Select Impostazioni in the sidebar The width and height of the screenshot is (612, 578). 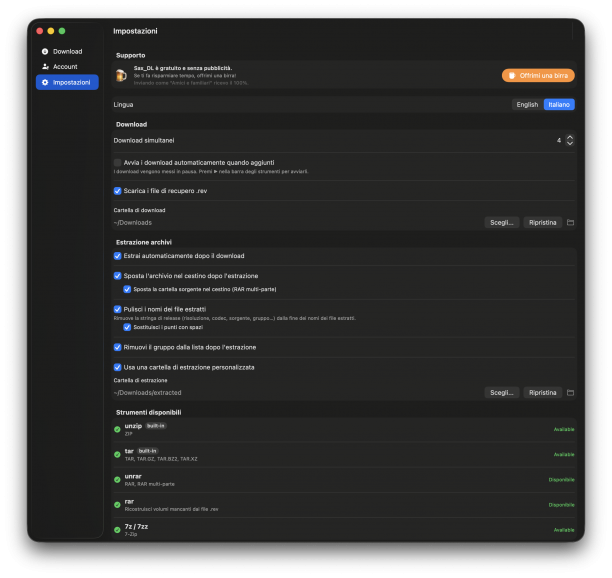tap(67, 82)
